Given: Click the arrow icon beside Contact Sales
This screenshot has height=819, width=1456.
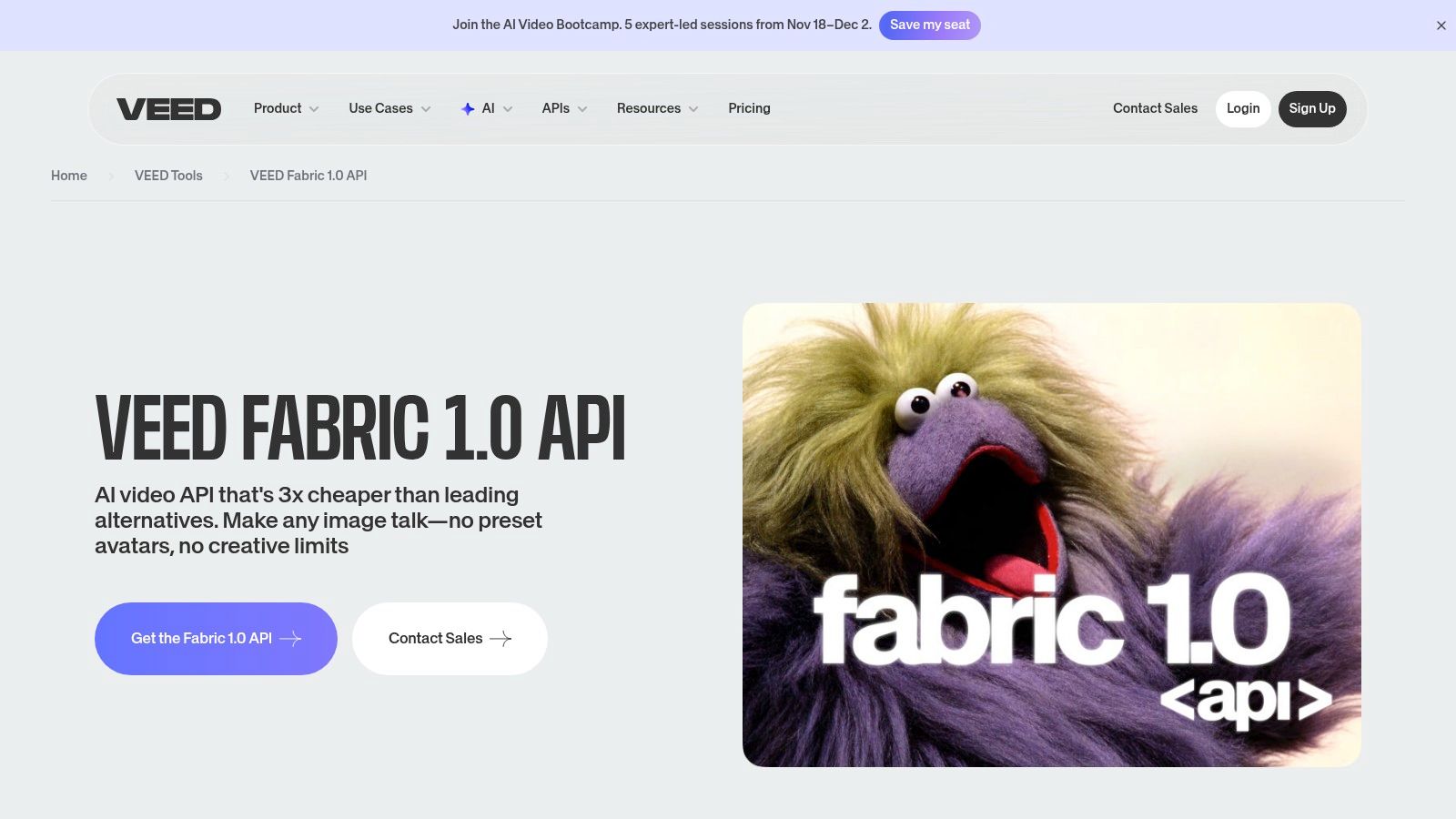Looking at the screenshot, I should point(500,639).
